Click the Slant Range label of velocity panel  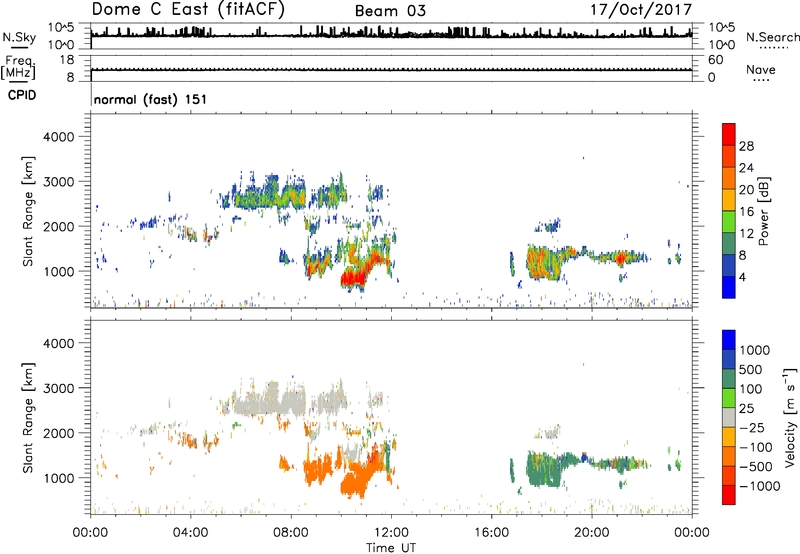(x=28, y=418)
